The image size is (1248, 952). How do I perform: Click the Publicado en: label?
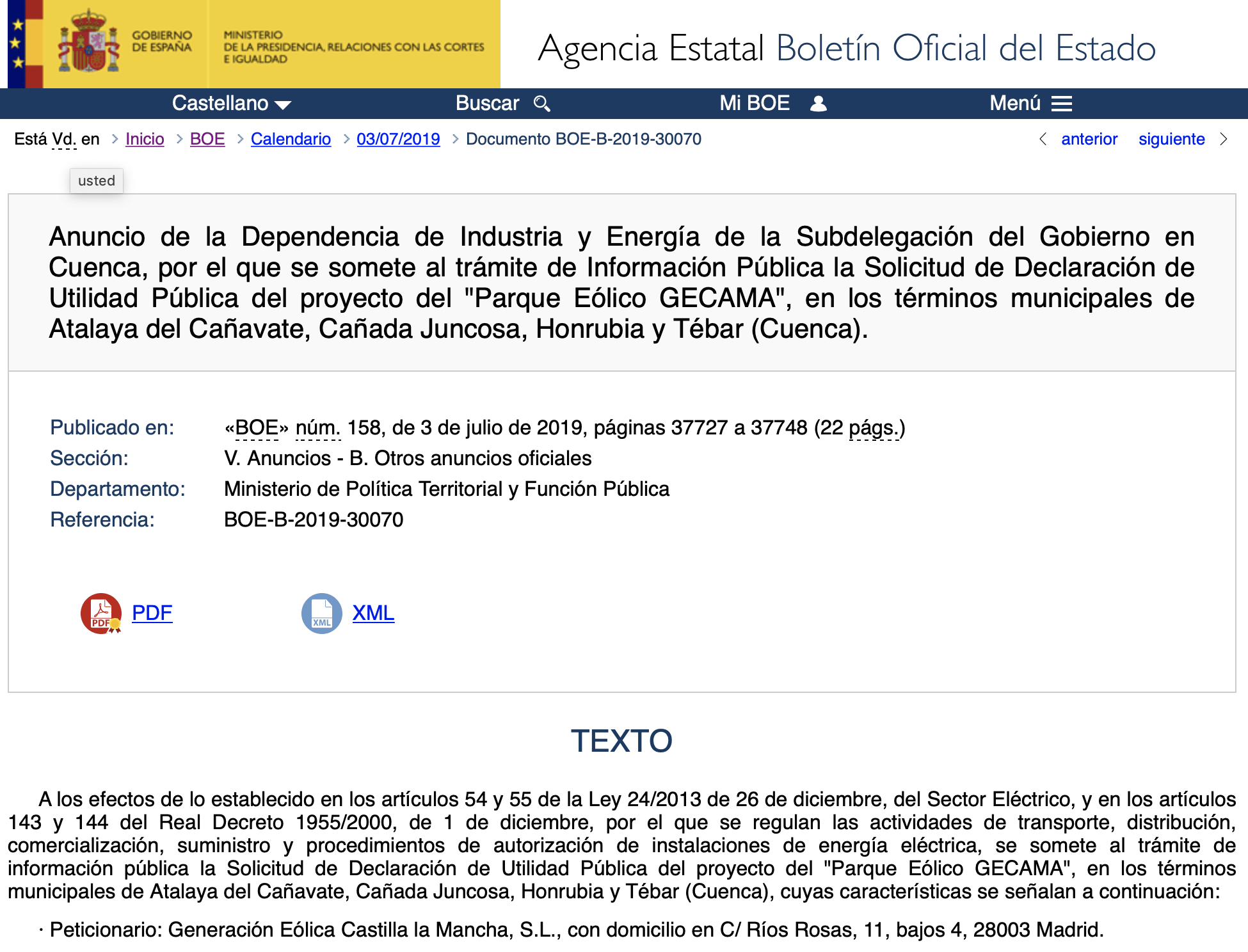pos(112,427)
